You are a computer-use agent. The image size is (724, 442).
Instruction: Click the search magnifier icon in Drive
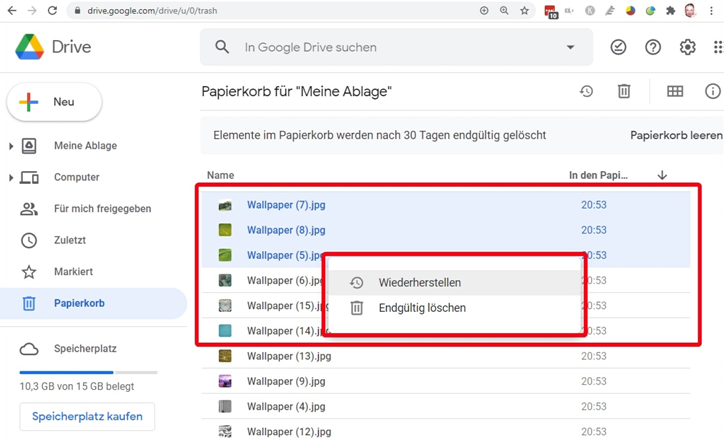[222, 47]
